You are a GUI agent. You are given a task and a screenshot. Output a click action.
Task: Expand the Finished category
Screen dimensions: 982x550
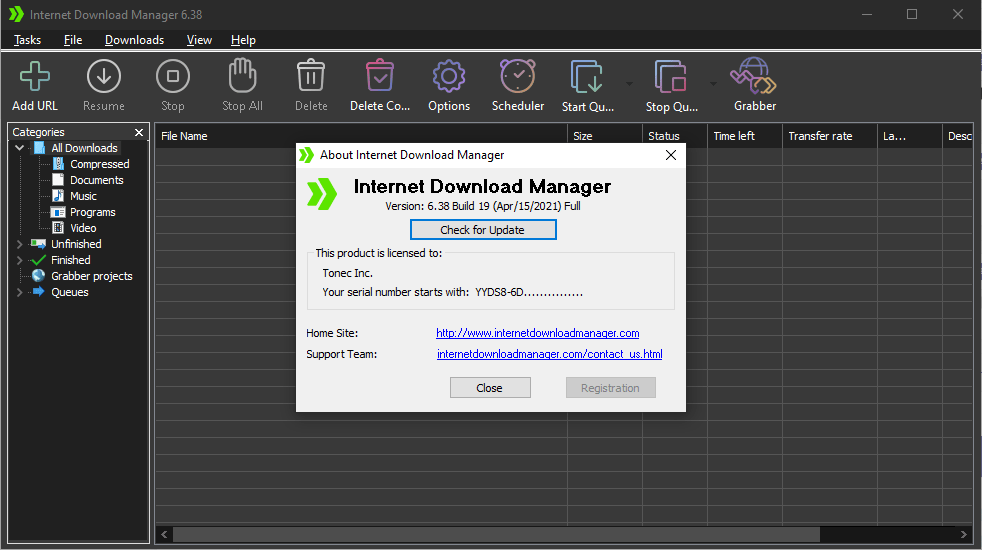(19, 260)
